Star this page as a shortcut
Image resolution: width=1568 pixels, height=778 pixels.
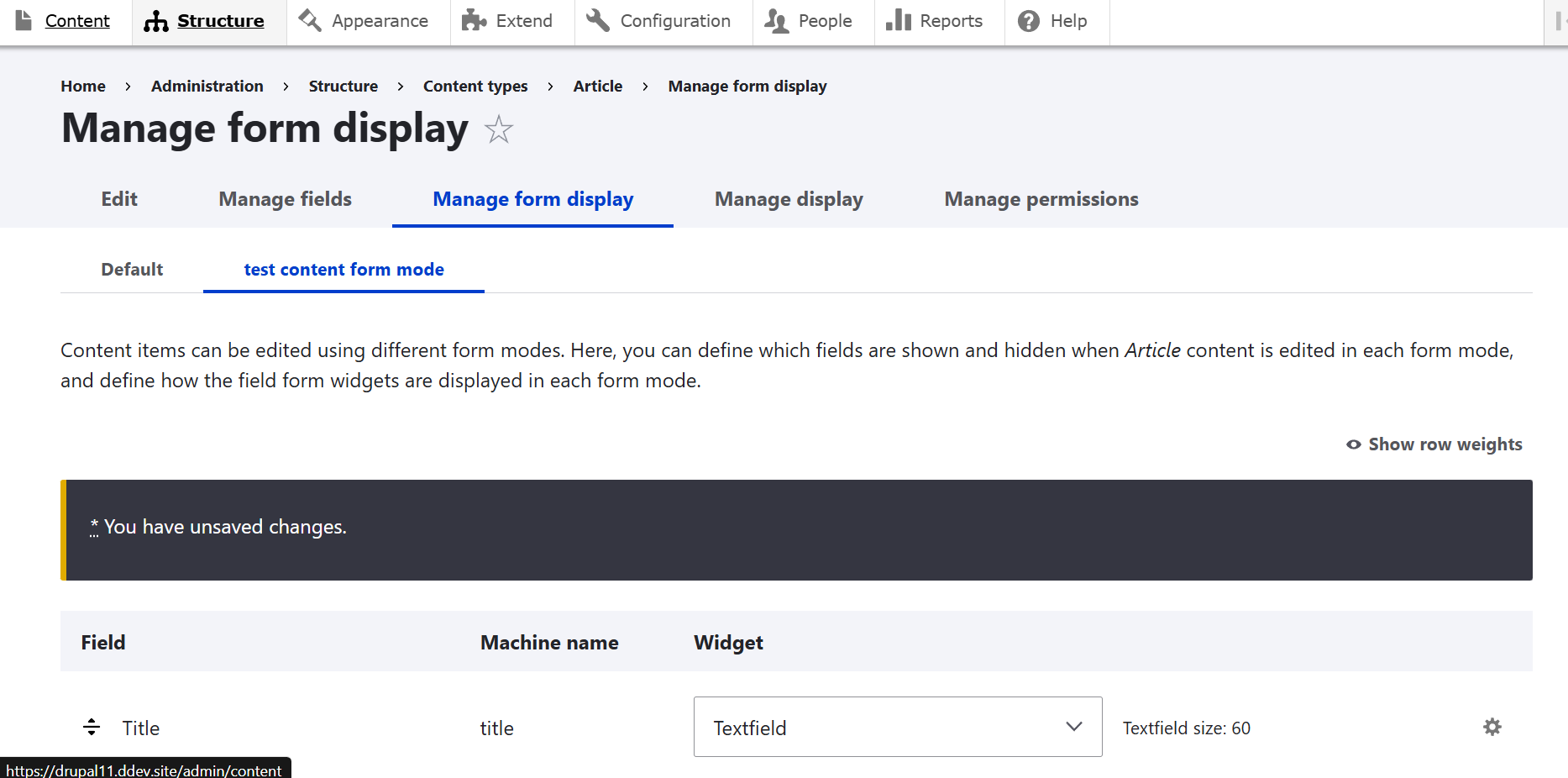[x=499, y=129]
